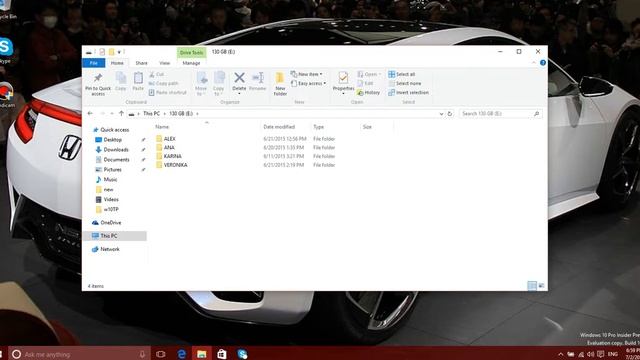
Task: Click the search magnifier icon
Action: click(536, 113)
